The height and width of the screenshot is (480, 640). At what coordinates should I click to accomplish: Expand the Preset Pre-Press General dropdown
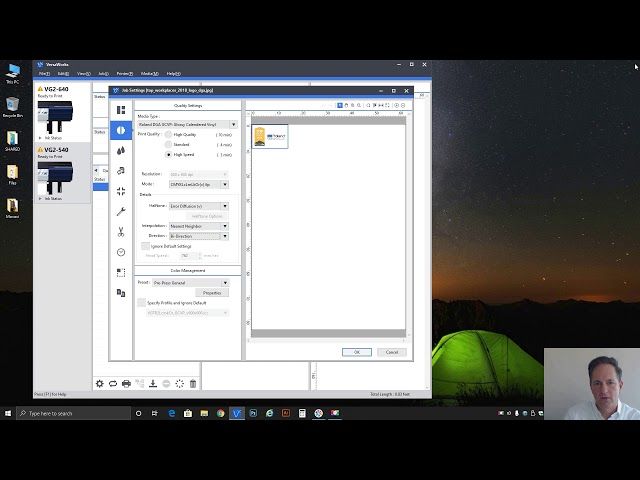(x=225, y=283)
